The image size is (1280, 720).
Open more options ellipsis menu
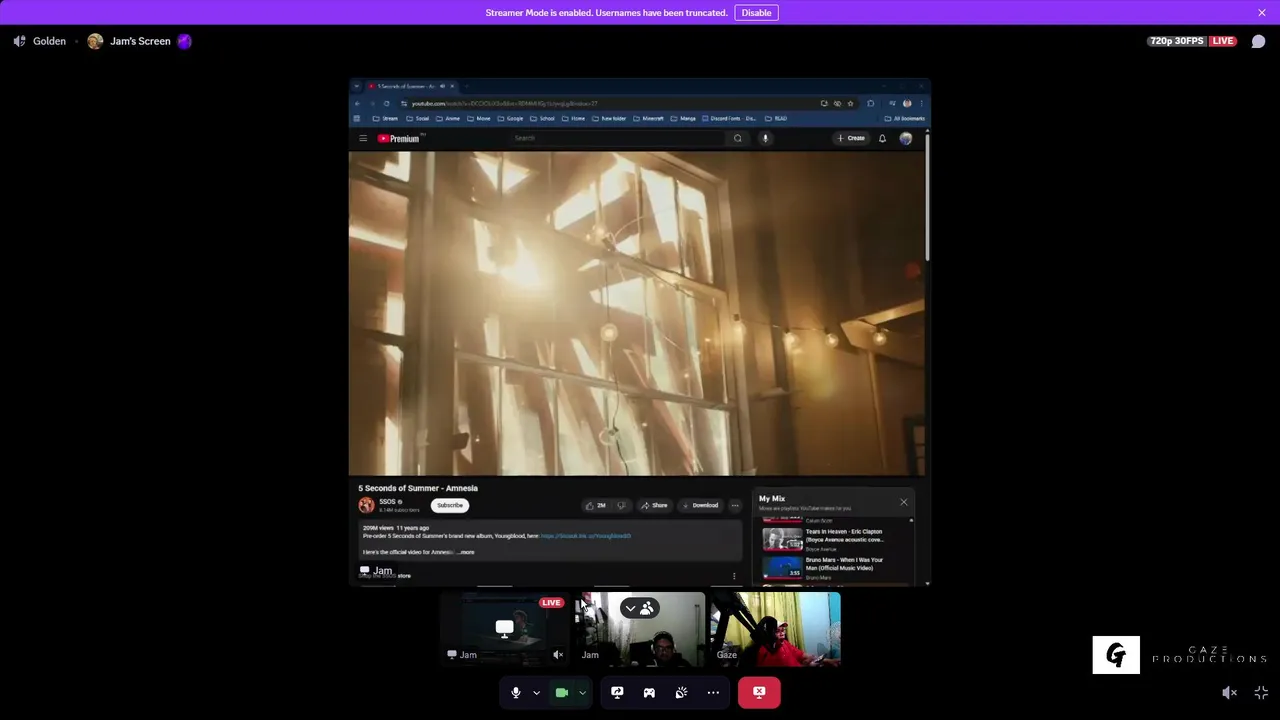[x=713, y=692]
